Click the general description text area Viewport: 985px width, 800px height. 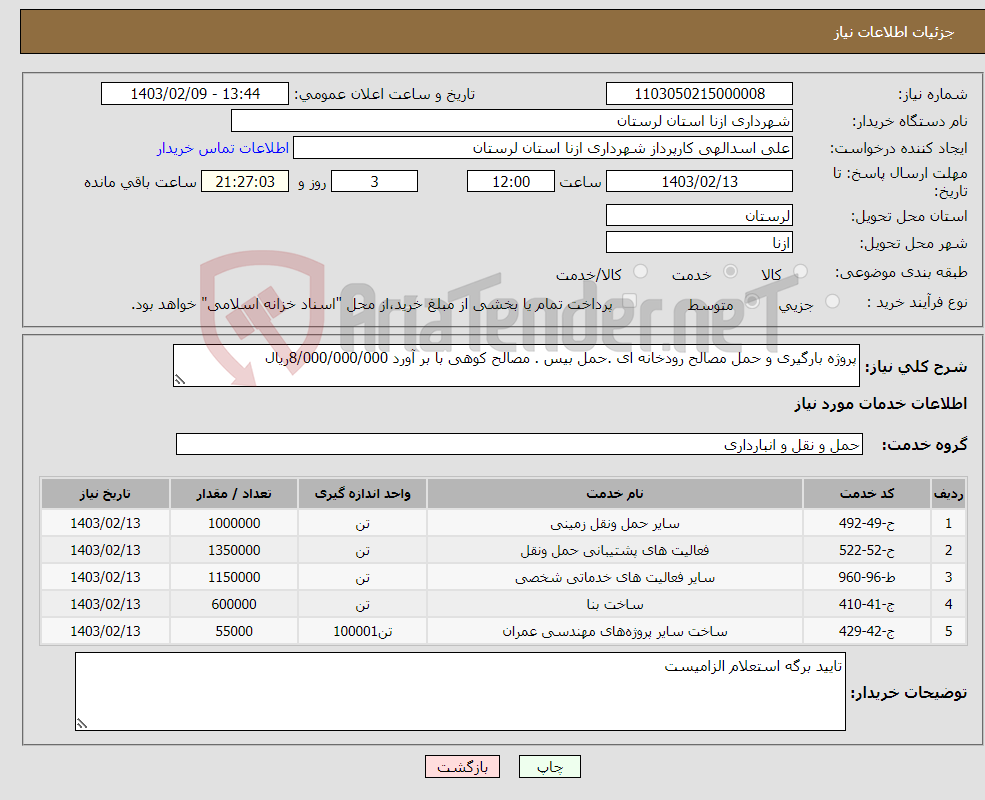(516, 365)
